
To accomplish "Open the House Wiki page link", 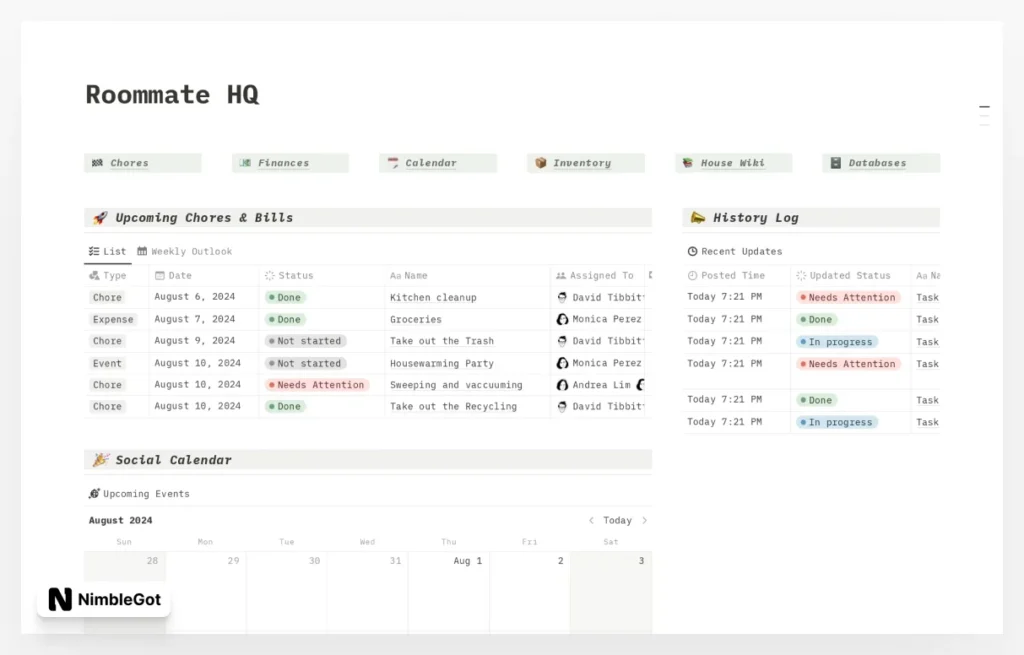I will pyautogui.click(x=733, y=163).
